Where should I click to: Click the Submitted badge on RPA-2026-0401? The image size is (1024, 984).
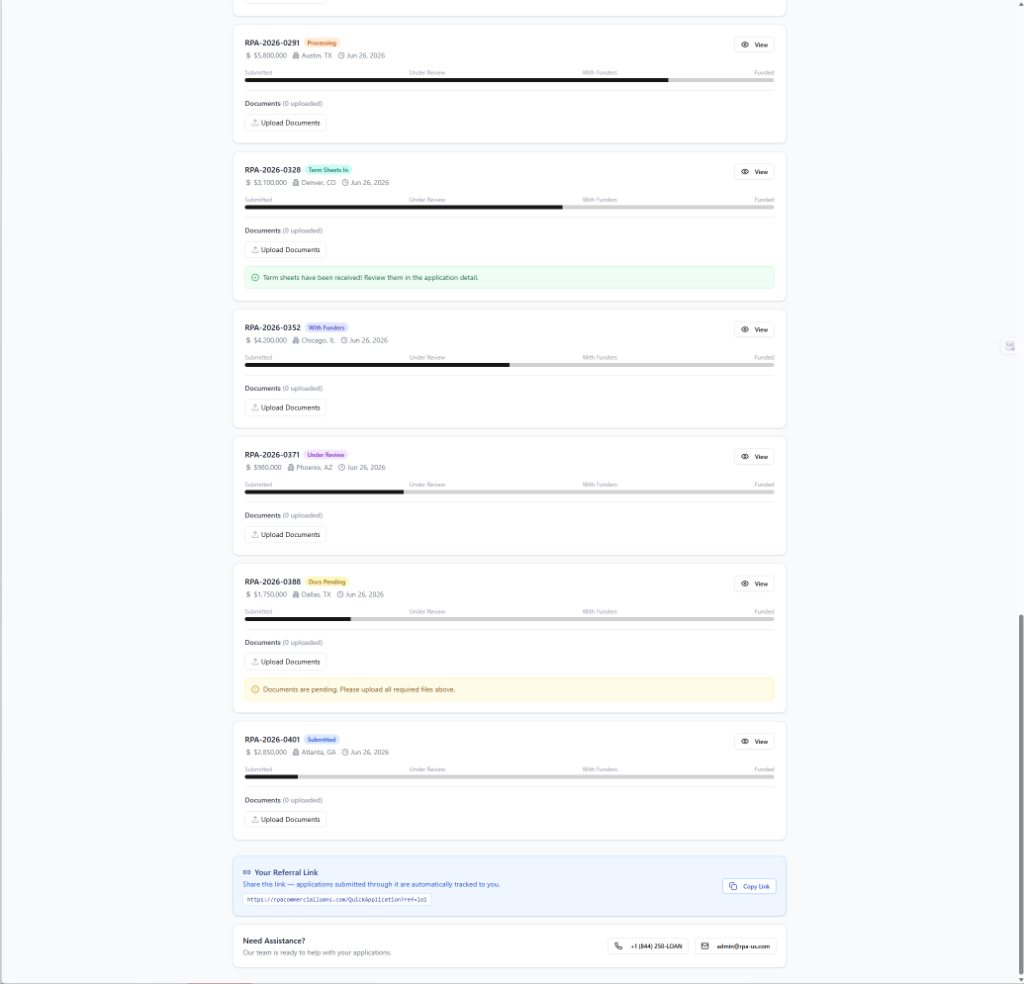[x=321, y=740]
